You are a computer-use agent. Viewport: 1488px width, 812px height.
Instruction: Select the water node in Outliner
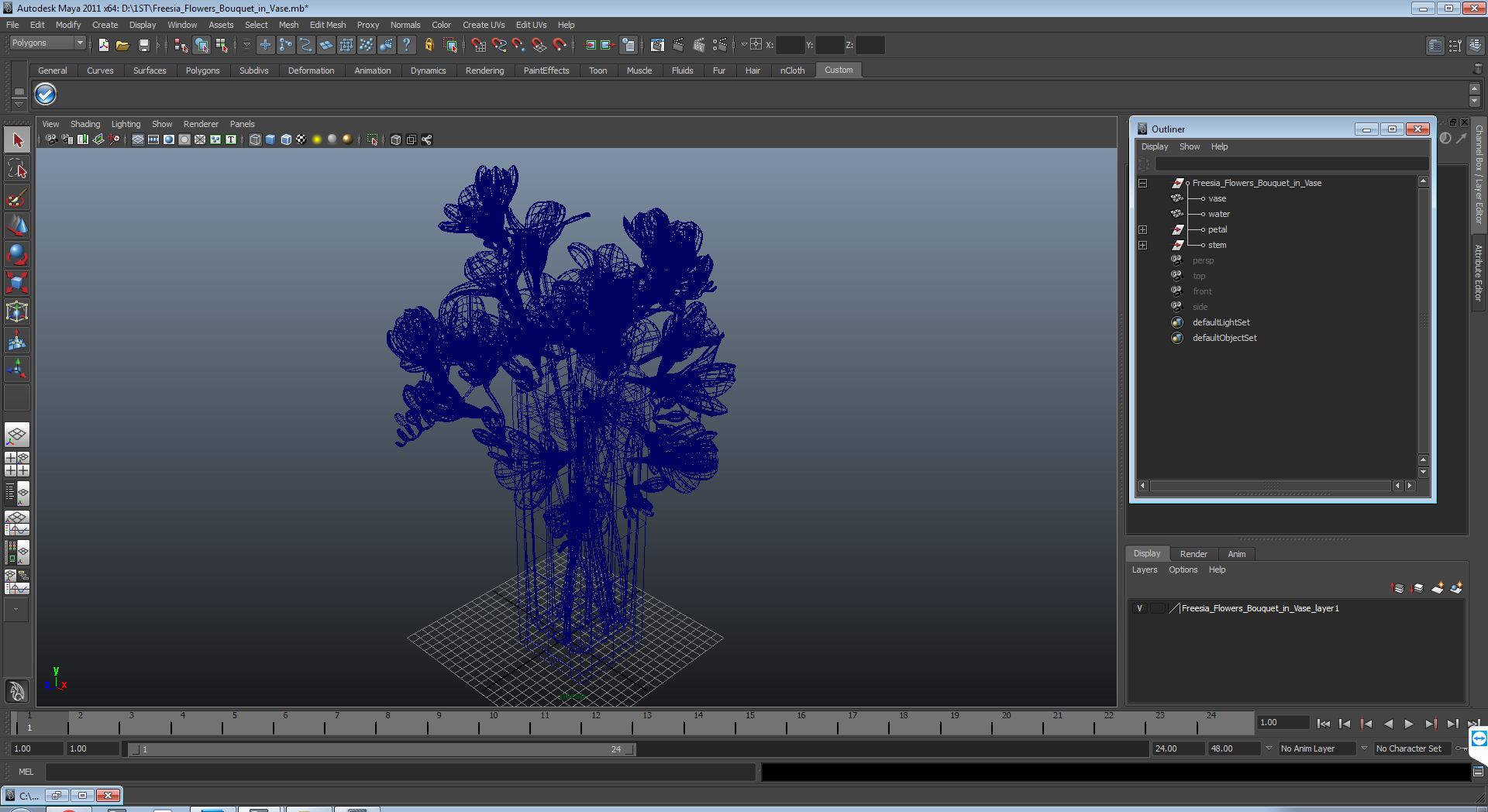(x=1218, y=214)
